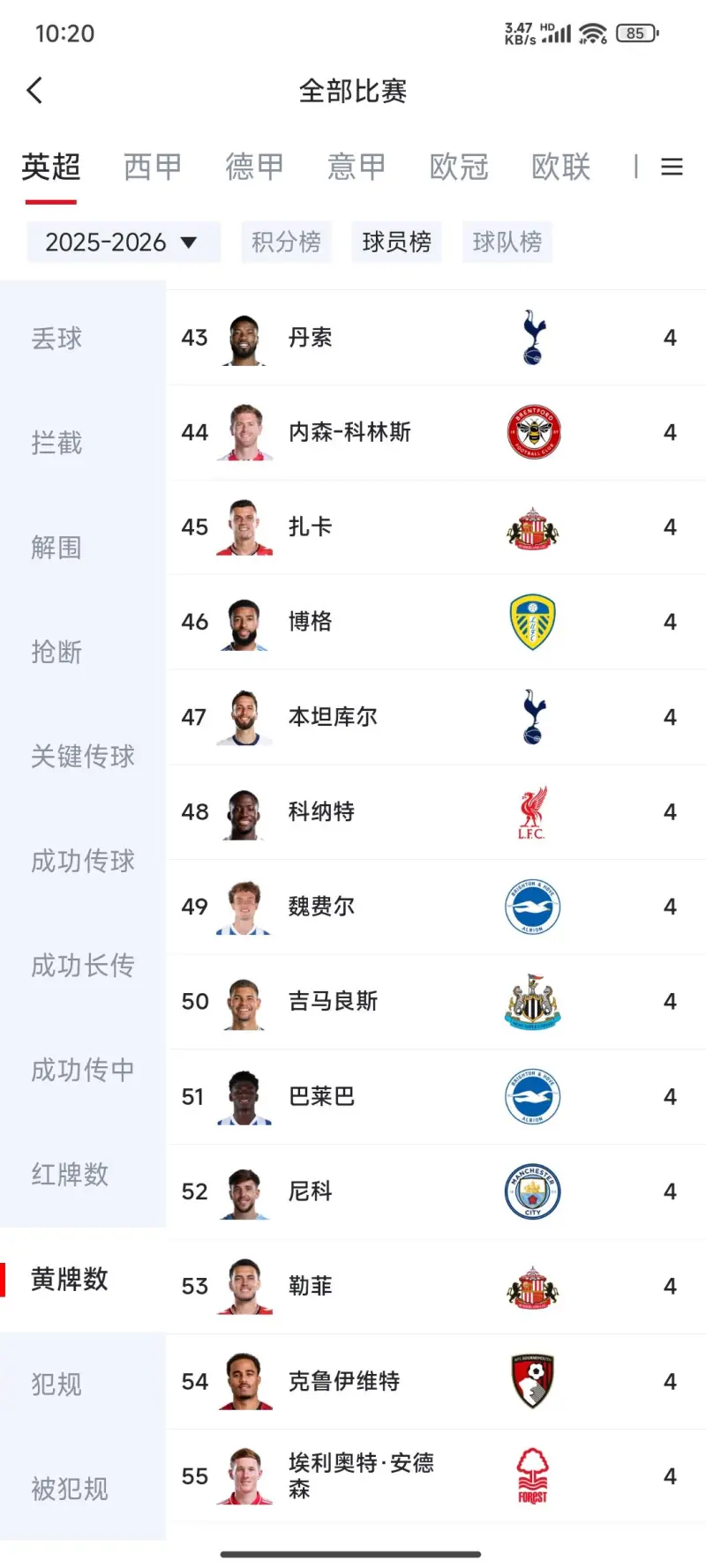Select the 球队榜 team ranking button
This screenshot has width=706, height=1568.
pyautogui.click(x=507, y=242)
